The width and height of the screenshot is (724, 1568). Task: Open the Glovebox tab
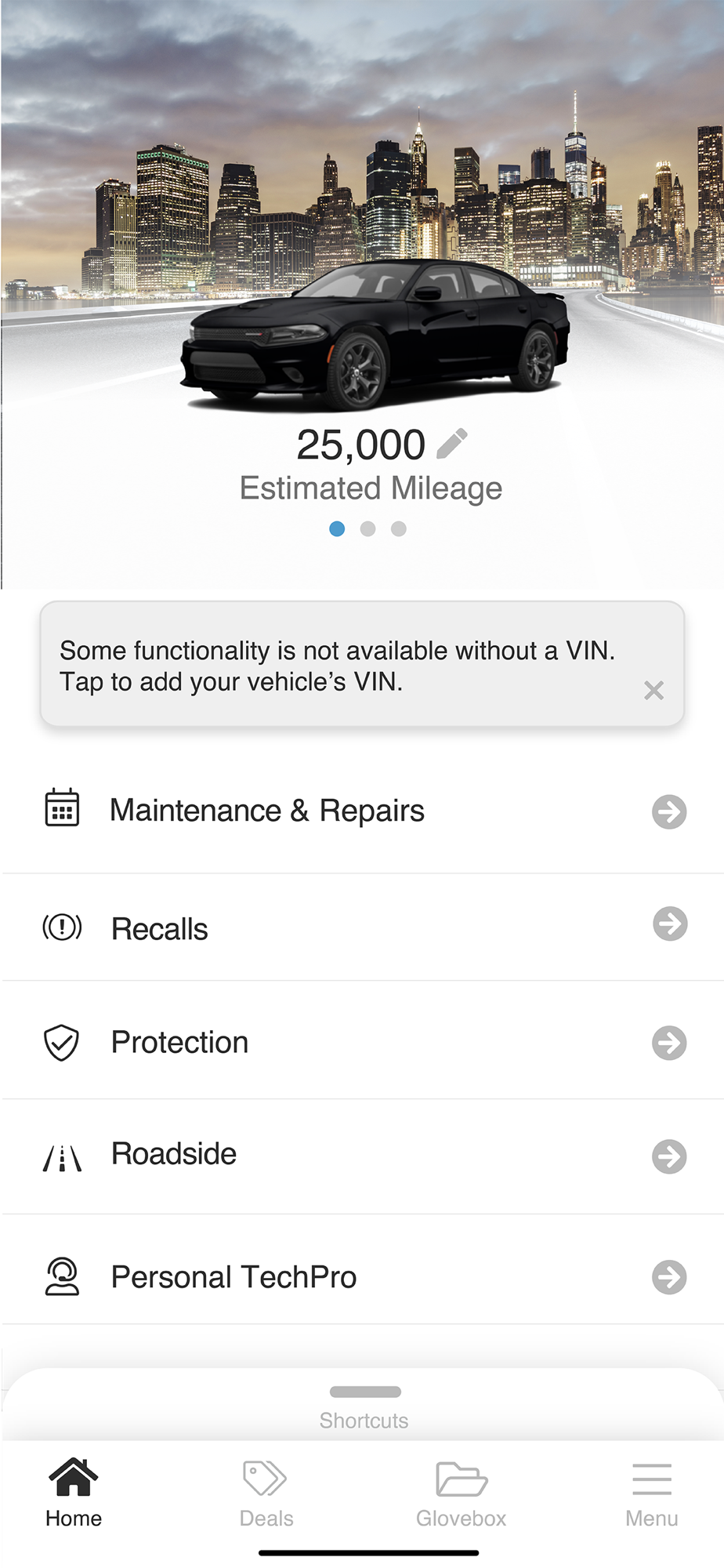click(461, 1494)
